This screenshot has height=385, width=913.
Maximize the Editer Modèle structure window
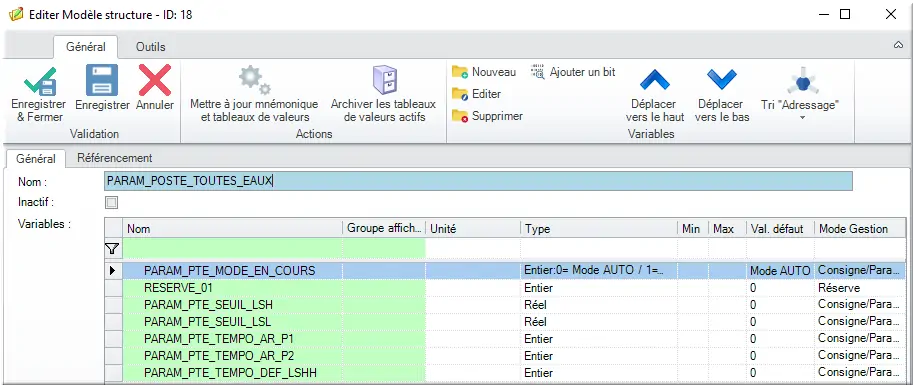point(845,15)
